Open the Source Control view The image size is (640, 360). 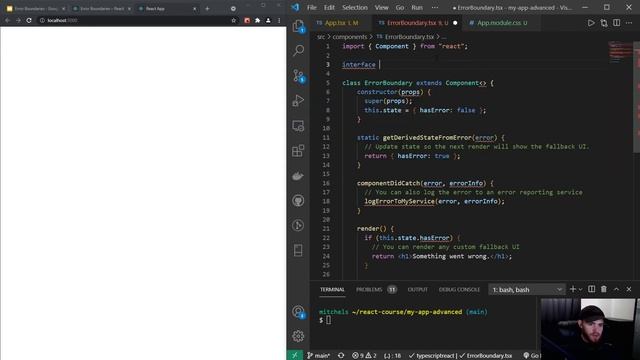[298, 76]
